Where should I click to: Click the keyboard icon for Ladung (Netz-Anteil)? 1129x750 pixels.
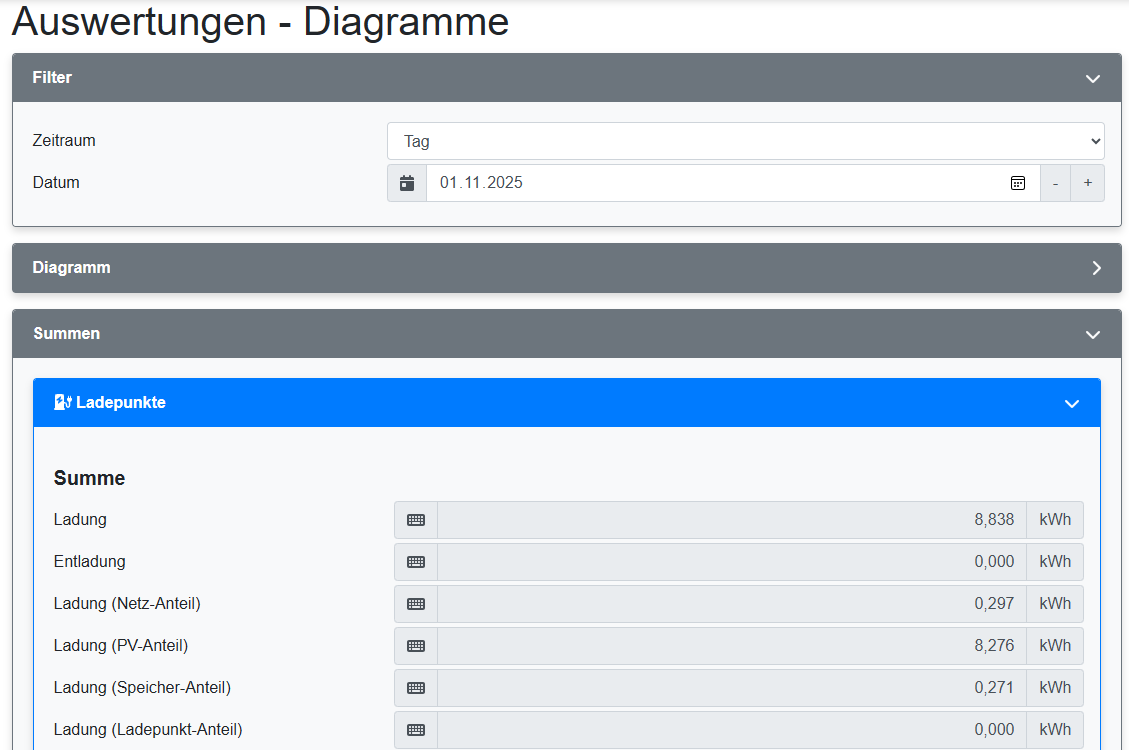click(415, 603)
